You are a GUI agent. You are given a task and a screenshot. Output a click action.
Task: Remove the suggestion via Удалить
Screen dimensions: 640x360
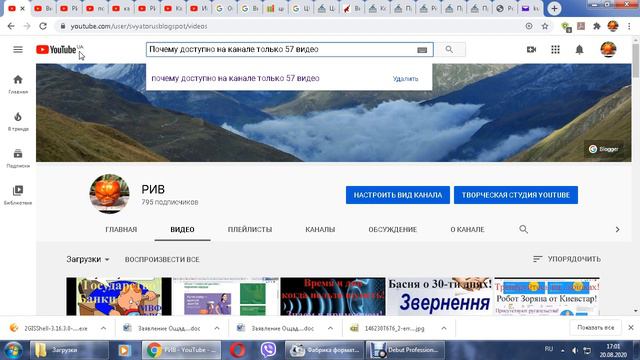pos(405,79)
